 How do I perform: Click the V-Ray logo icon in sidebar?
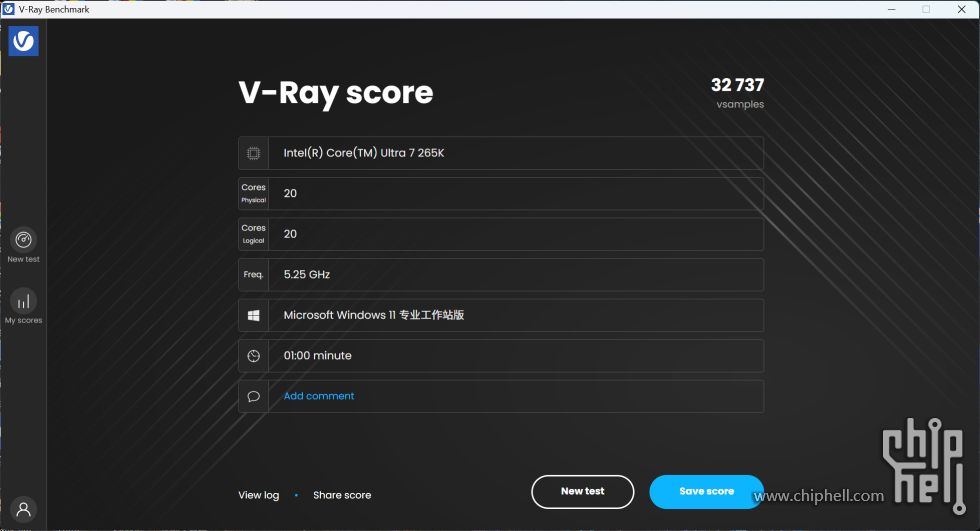24,41
